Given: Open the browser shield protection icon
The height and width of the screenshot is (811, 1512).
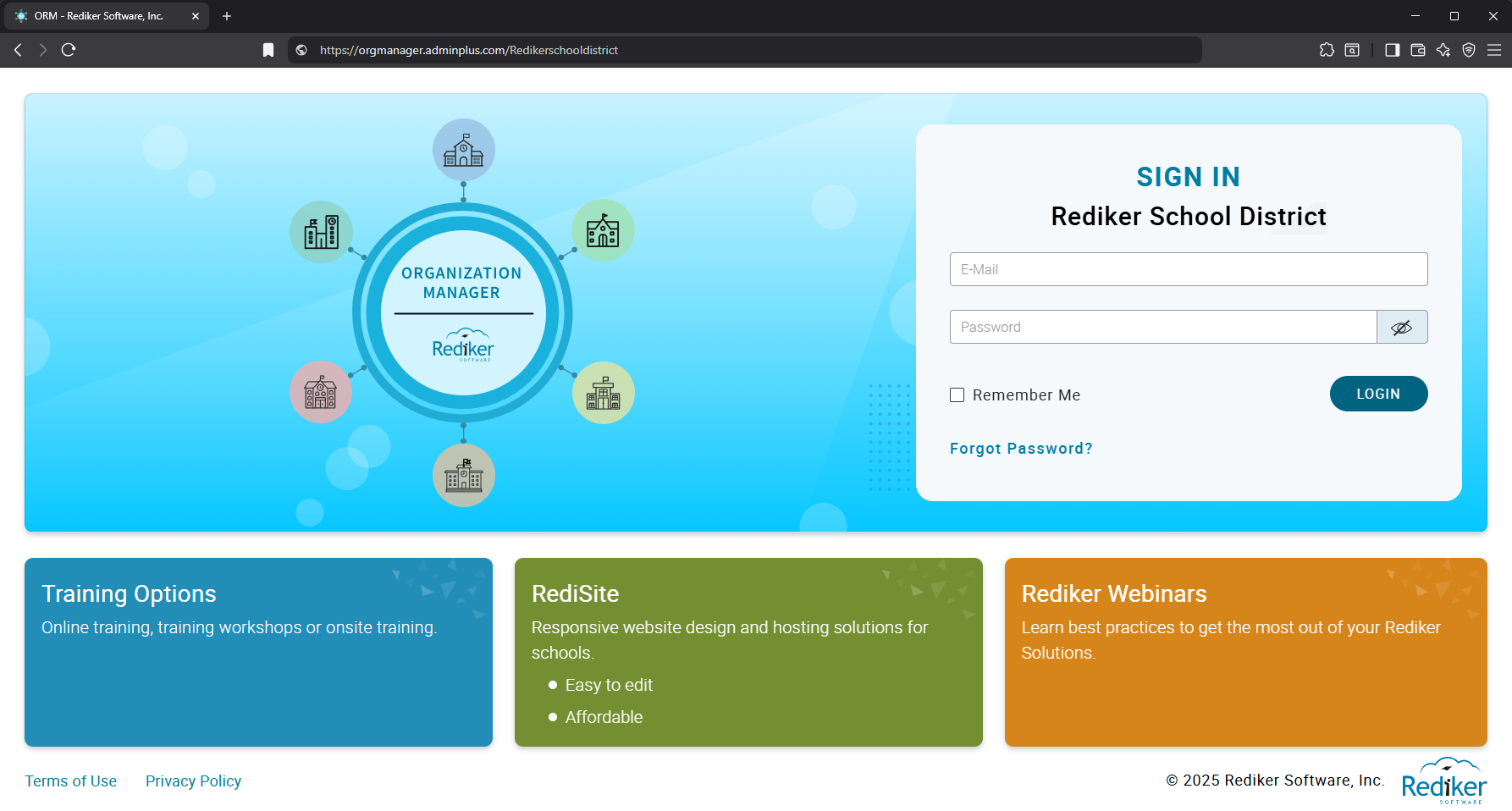Looking at the screenshot, I should (1469, 50).
